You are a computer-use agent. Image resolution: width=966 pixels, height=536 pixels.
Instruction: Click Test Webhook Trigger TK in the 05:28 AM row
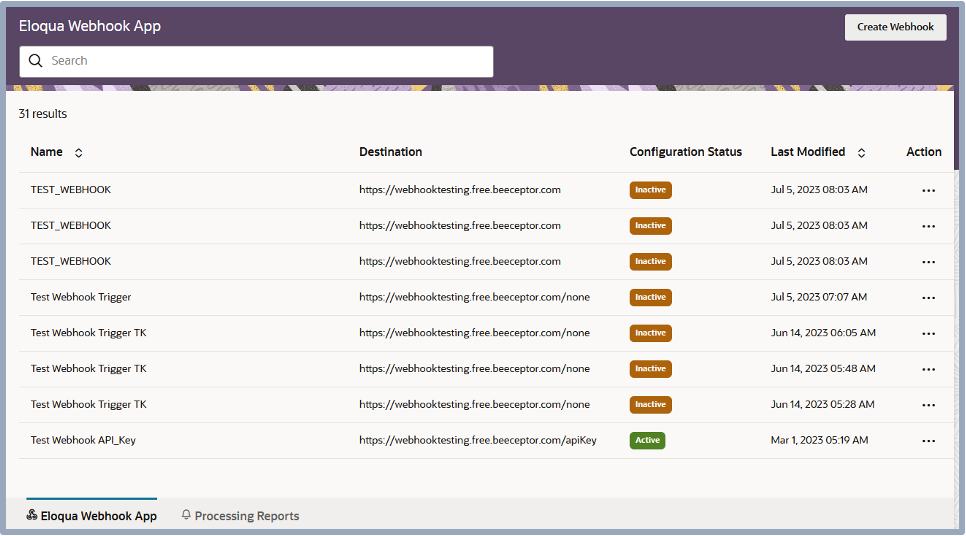coord(89,404)
